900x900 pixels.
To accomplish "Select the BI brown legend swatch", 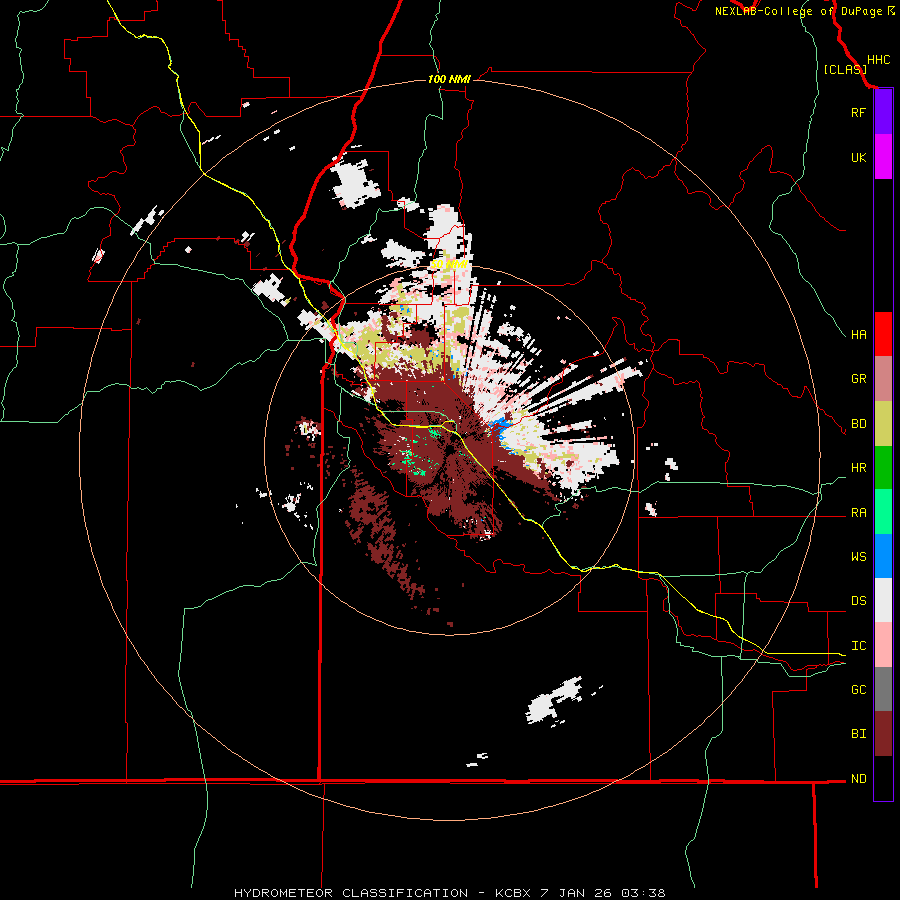I will [x=883, y=734].
